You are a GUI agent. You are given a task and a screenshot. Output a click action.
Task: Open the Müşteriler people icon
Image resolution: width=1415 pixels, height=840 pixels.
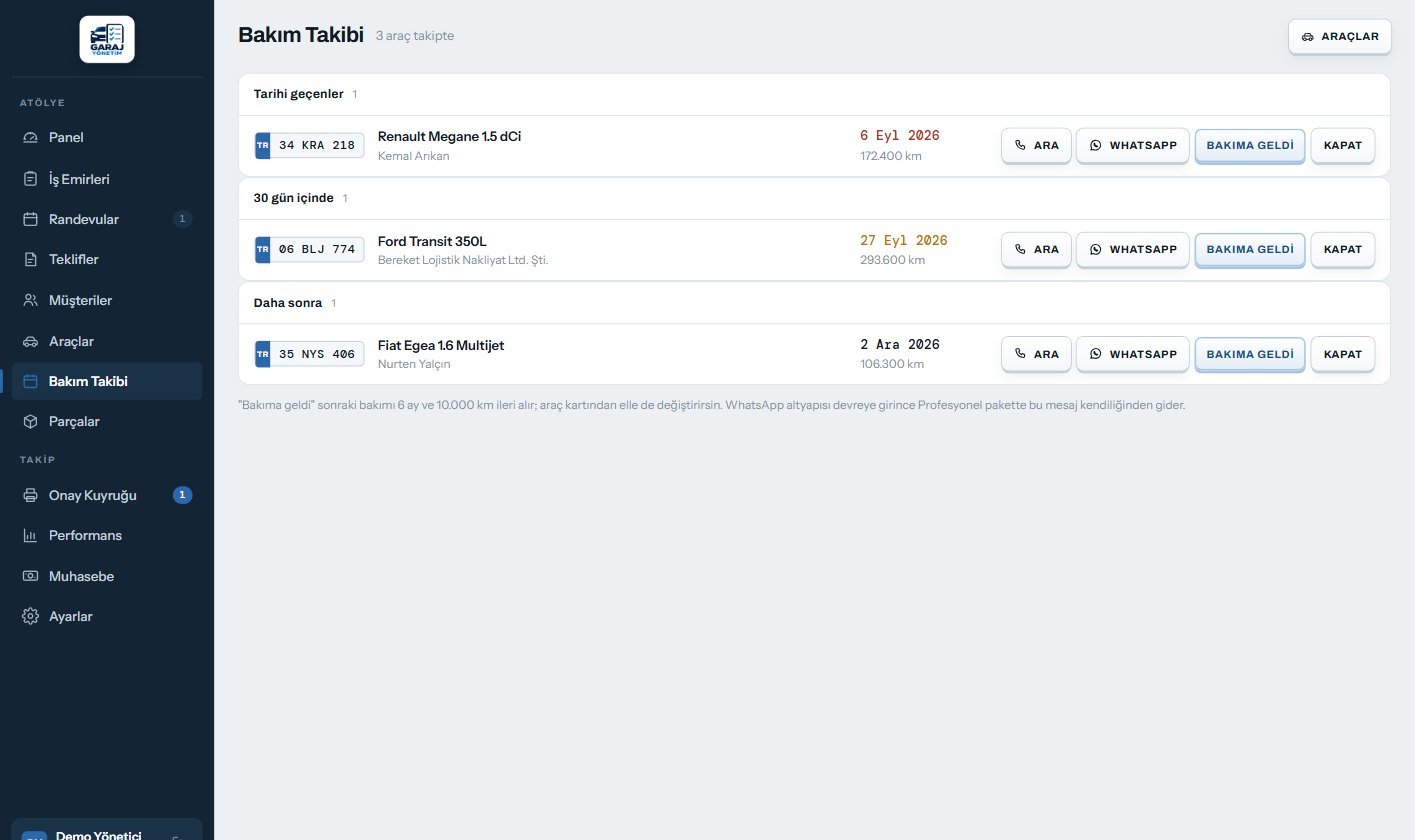pos(30,300)
